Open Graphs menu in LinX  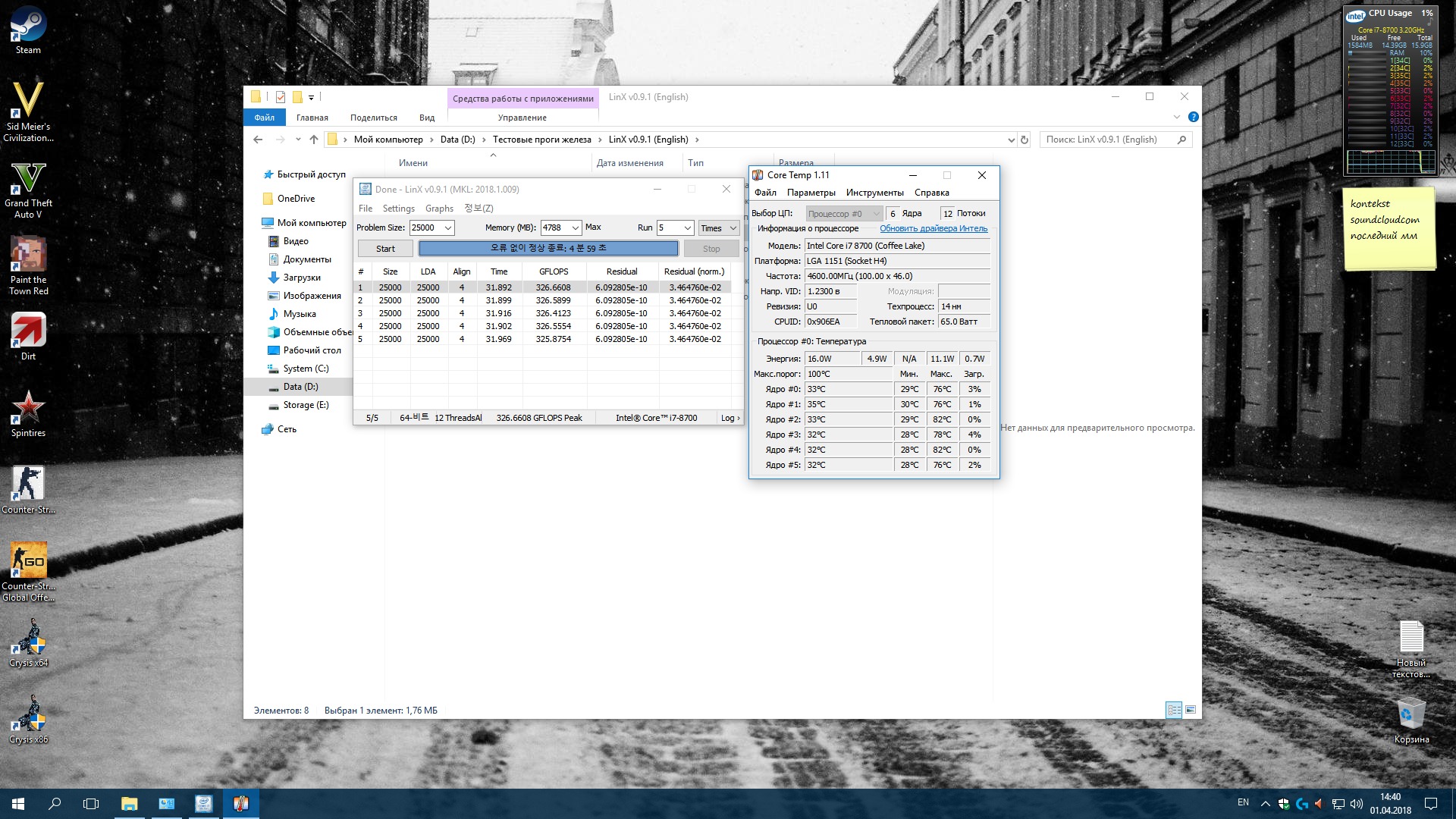(439, 209)
